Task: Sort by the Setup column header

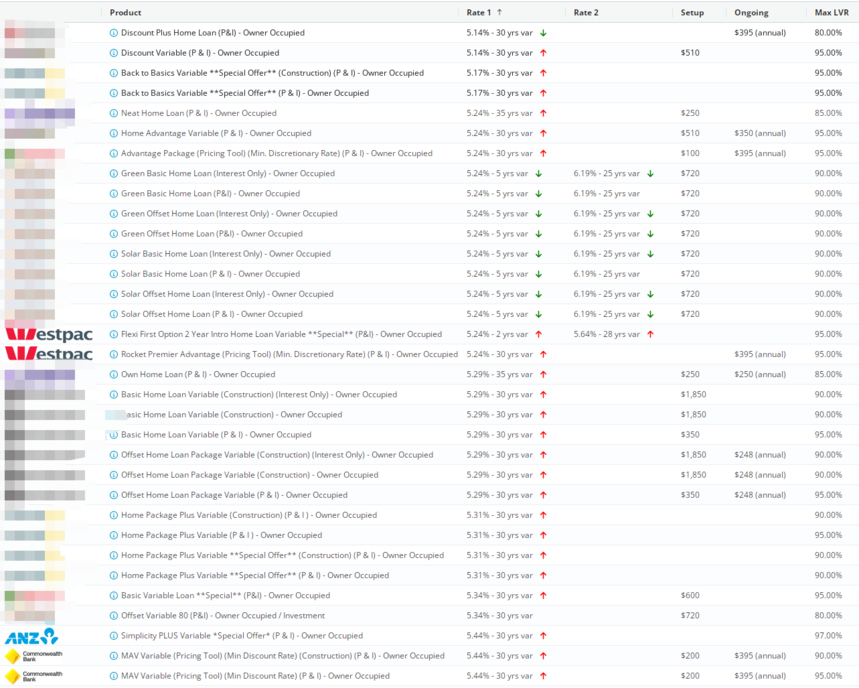Action: point(692,13)
